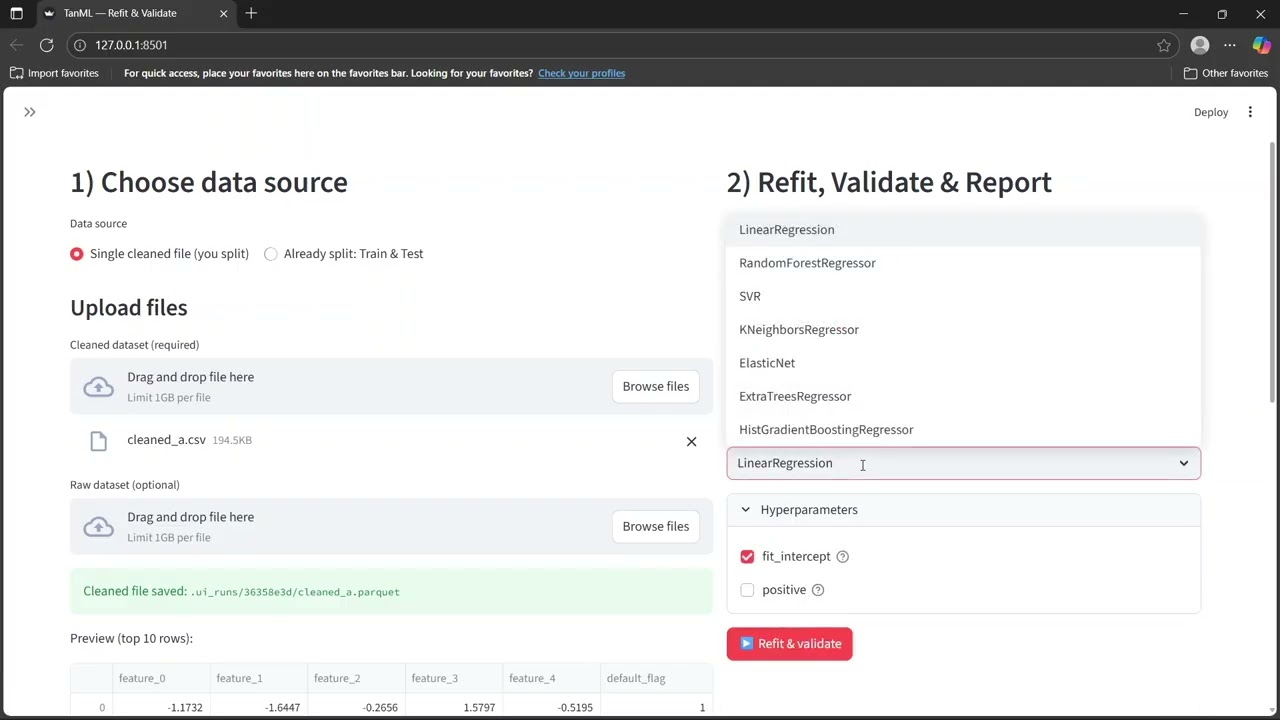Add this page to favorites star
The image size is (1280, 720).
tap(1164, 45)
